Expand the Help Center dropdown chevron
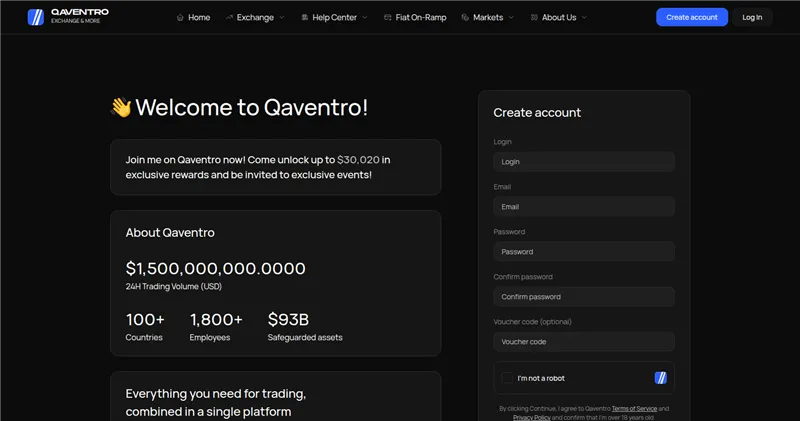The width and height of the screenshot is (800, 421). [365, 17]
